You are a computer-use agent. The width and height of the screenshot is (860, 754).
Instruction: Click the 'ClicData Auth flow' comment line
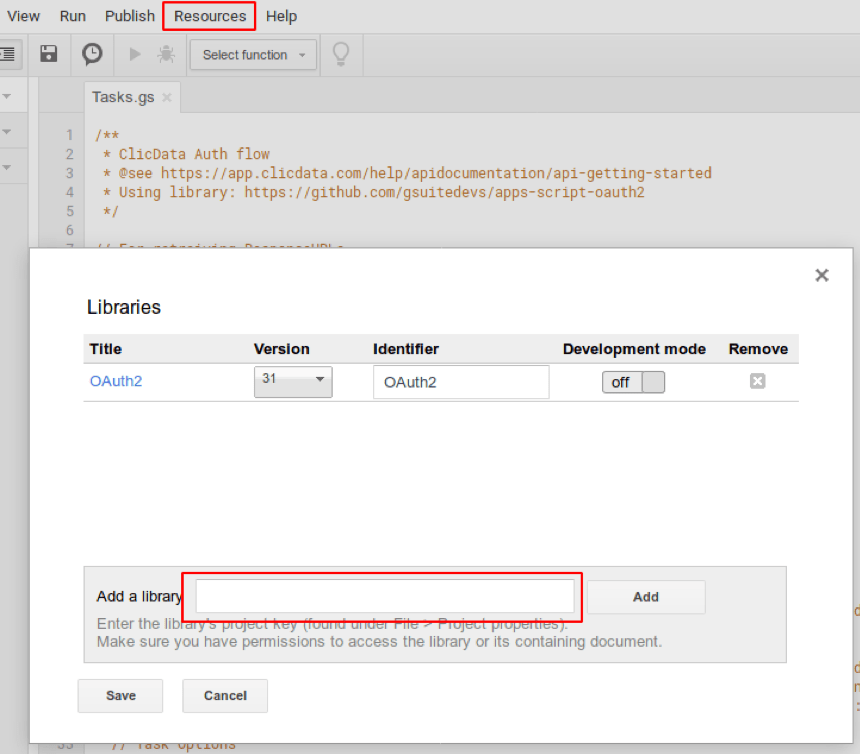(186, 154)
